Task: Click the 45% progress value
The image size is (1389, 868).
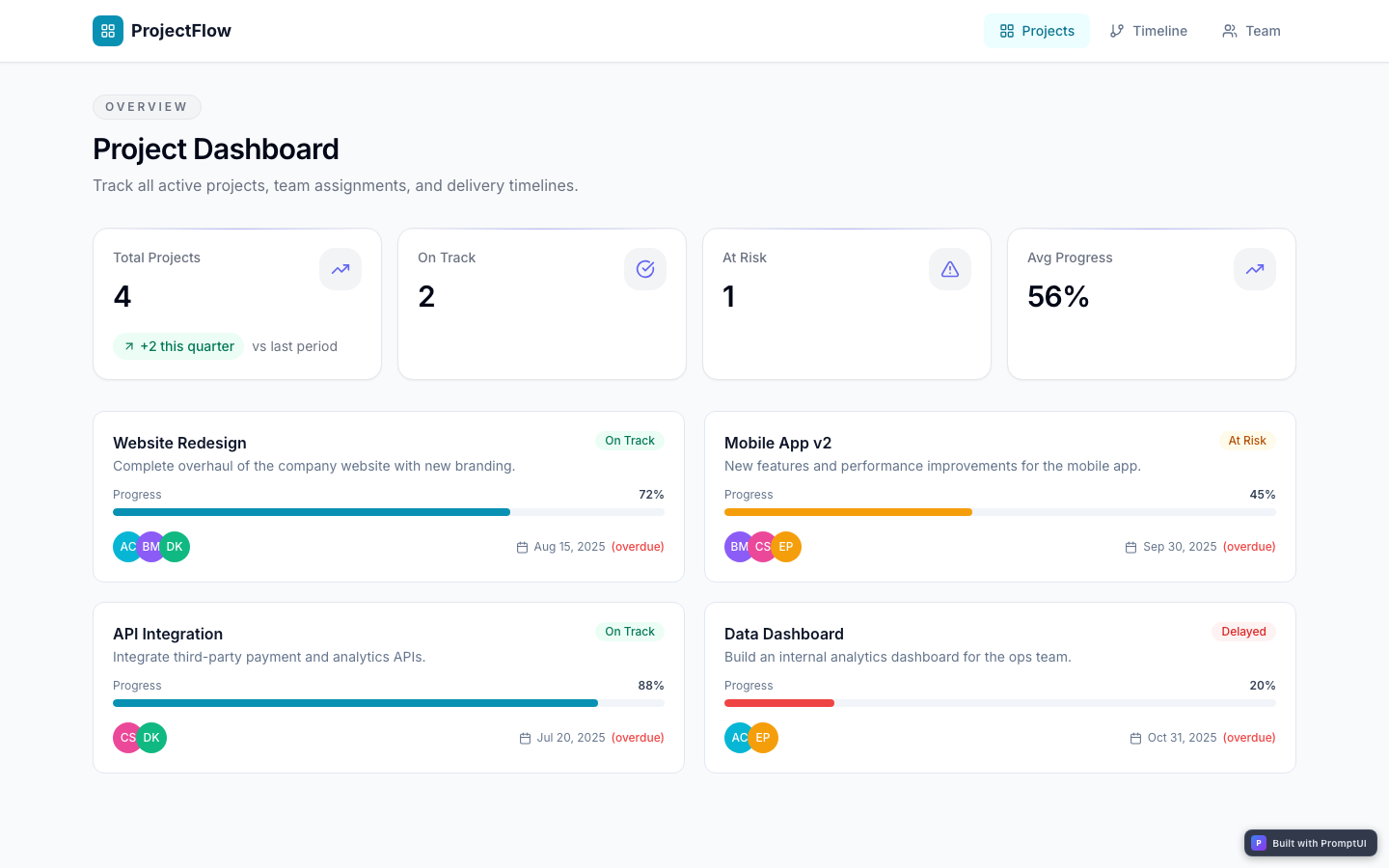Action: point(1263,495)
